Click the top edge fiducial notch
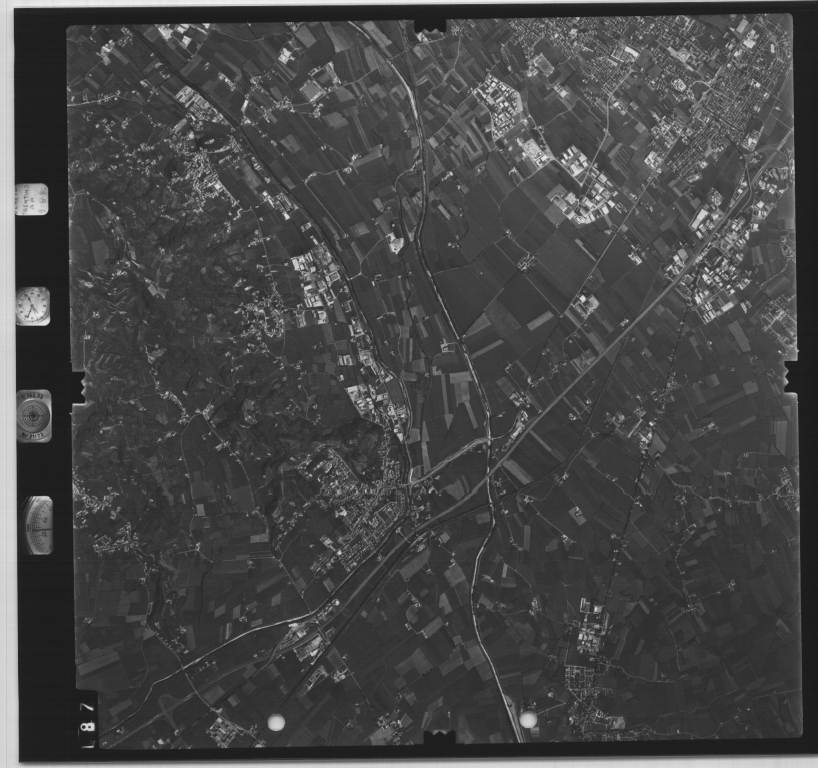The width and height of the screenshot is (818, 768). (x=429, y=24)
